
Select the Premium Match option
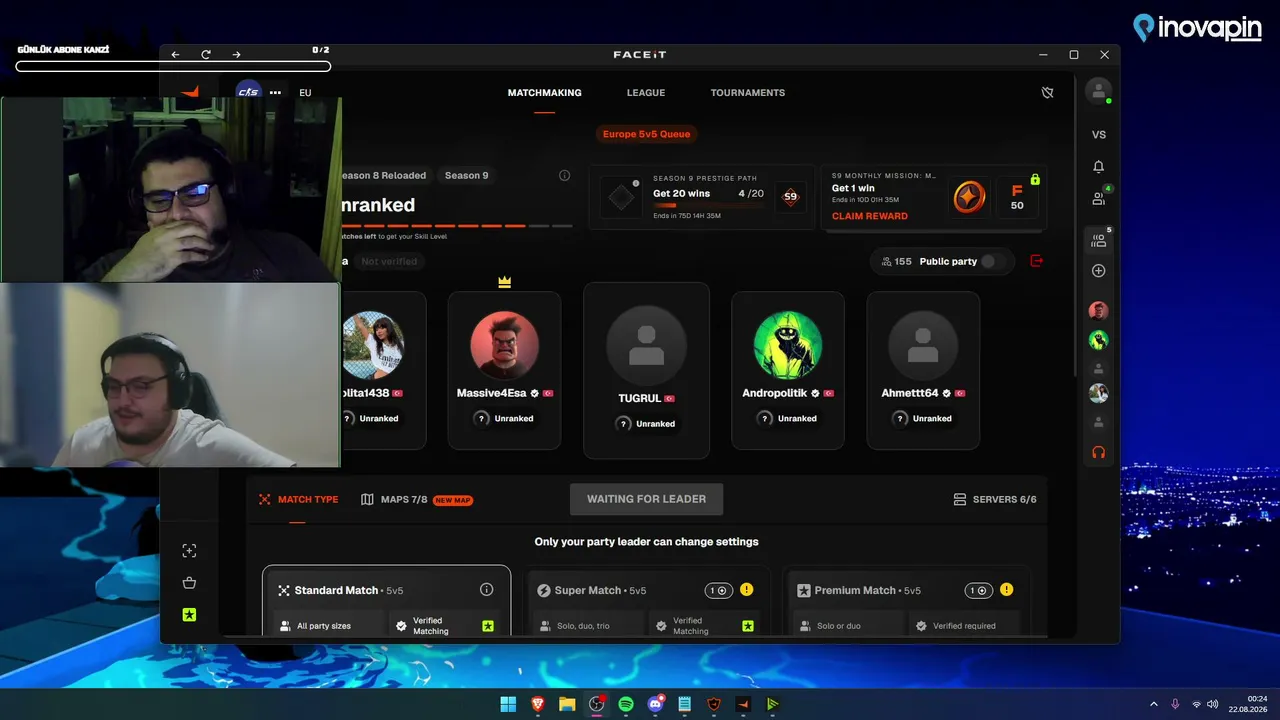tap(908, 600)
